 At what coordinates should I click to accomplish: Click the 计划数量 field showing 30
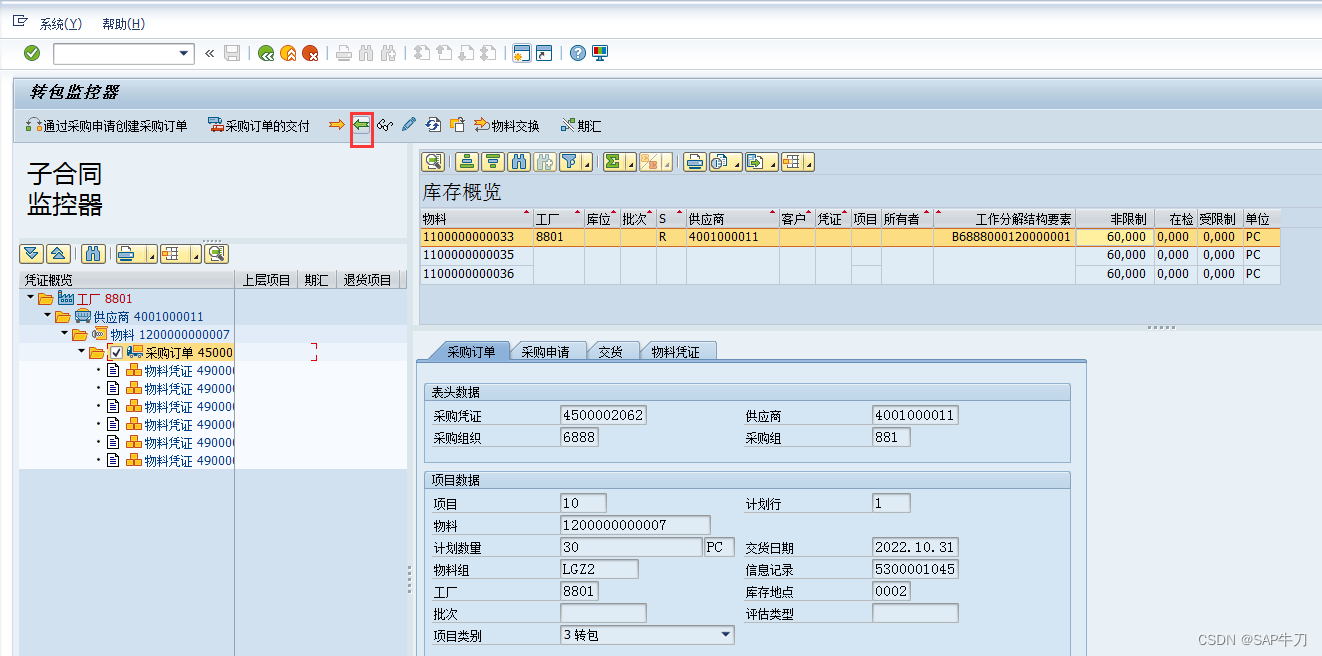coord(631,547)
